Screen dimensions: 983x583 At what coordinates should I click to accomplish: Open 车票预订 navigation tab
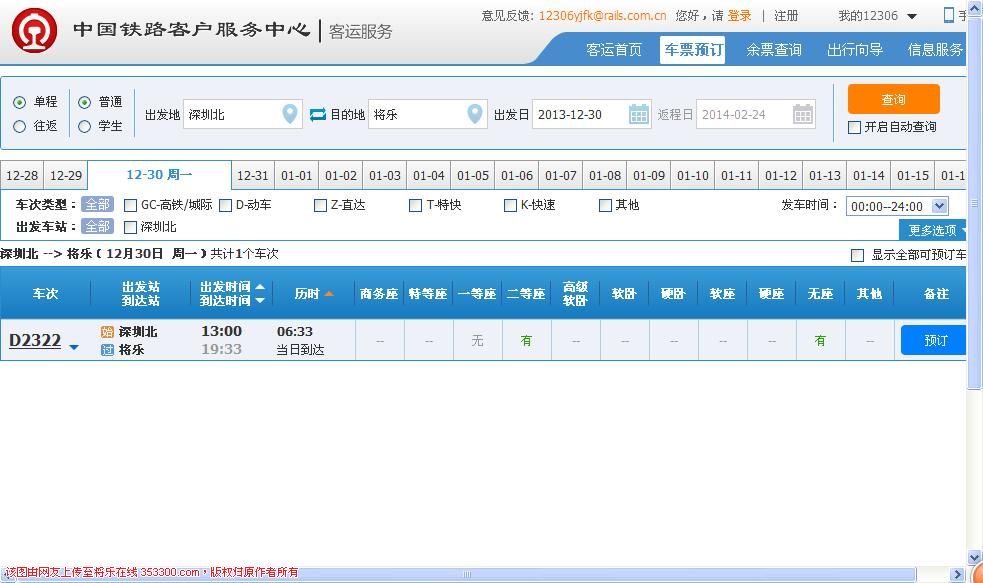(693, 50)
